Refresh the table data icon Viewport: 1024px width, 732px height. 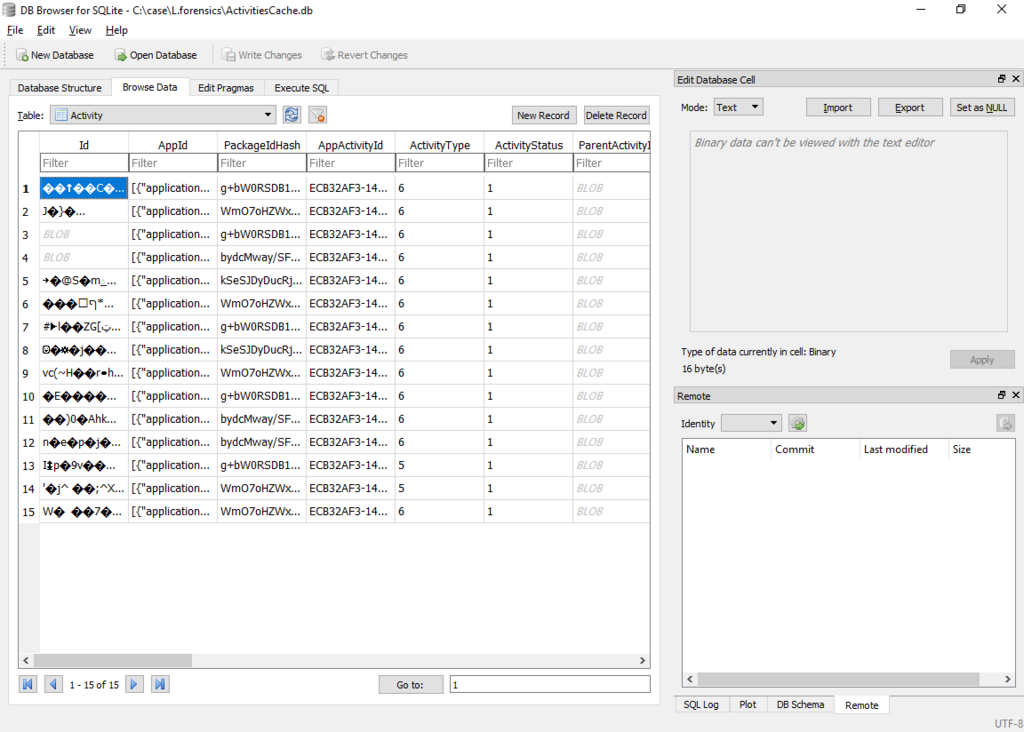[x=291, y=115]
